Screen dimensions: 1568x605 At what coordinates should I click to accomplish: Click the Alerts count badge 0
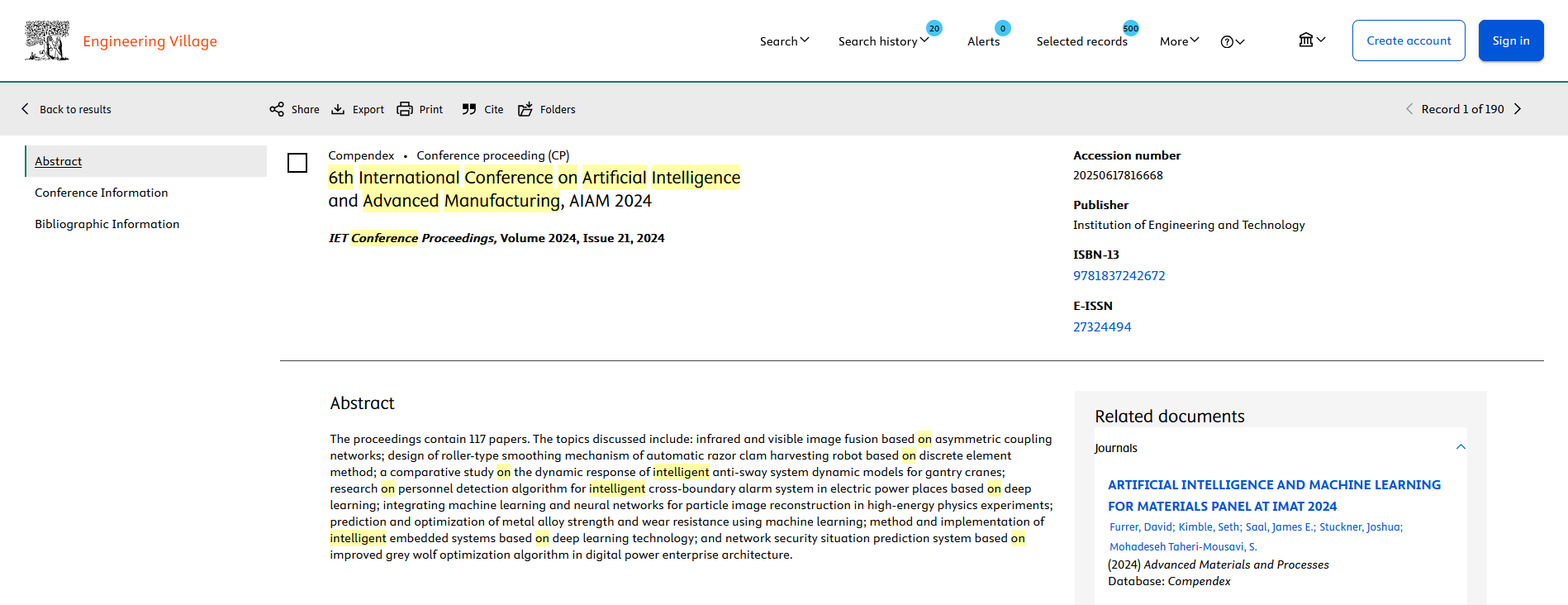(1002, 28)
